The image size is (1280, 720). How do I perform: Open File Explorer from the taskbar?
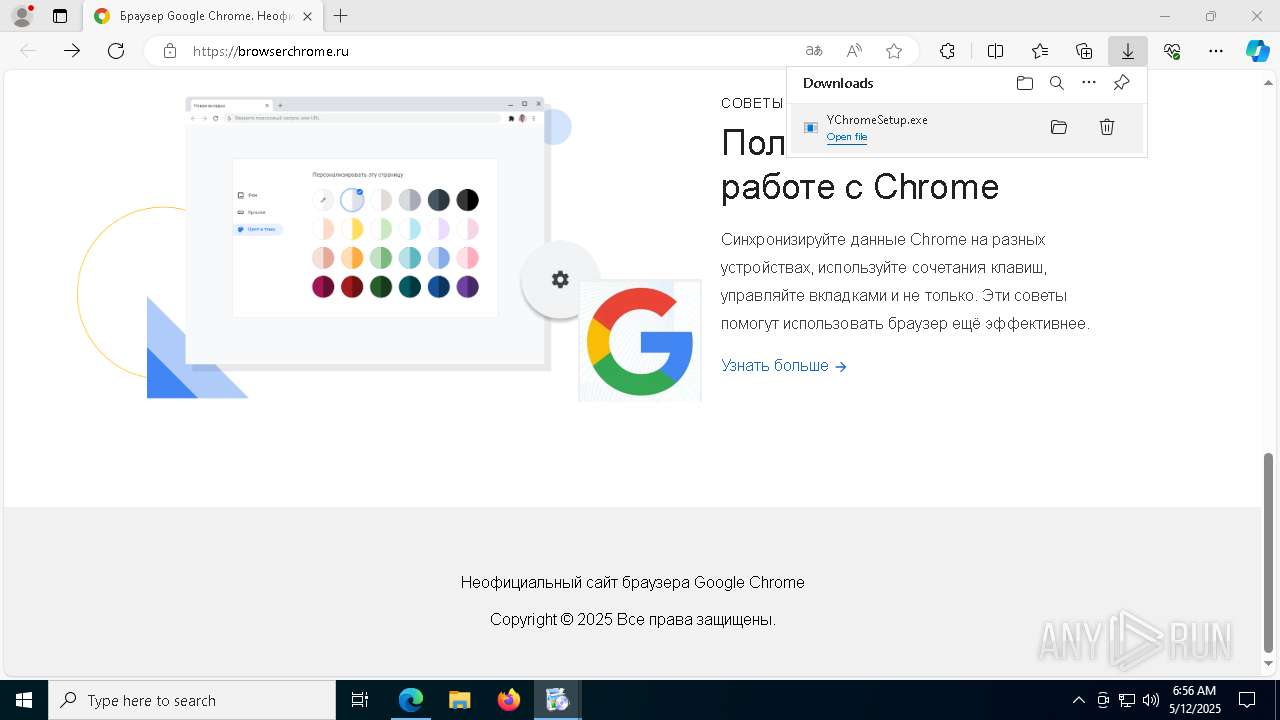tap(460, 700)
